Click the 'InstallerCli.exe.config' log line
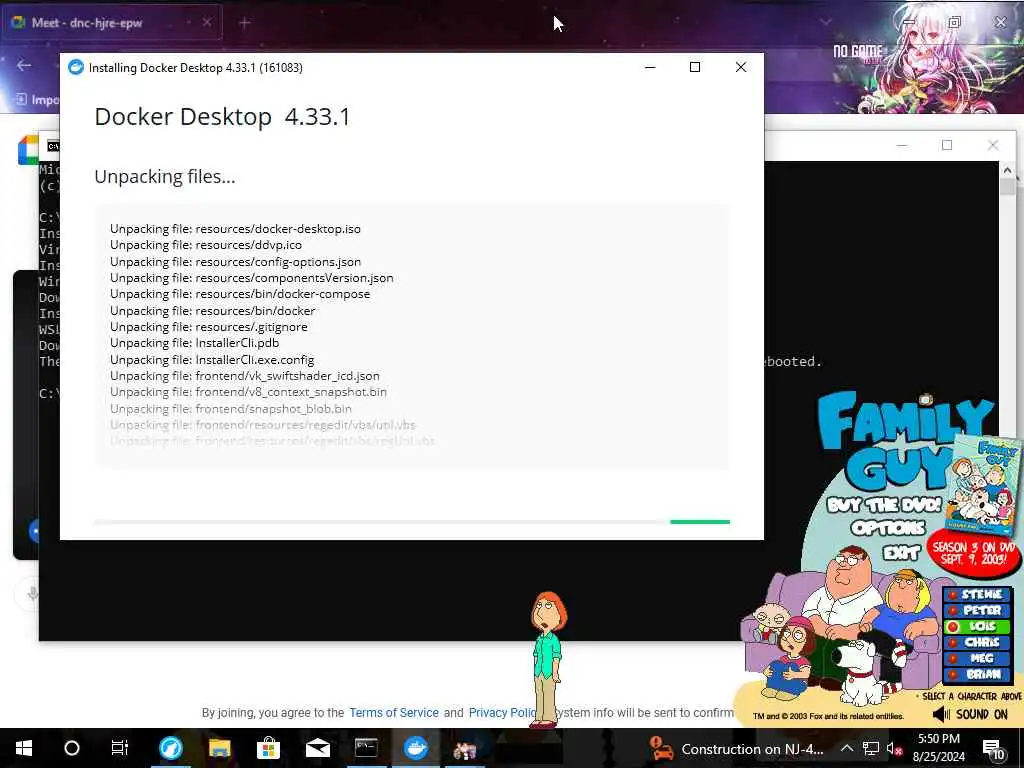This screenshot has height=768, width=1024. click(x=212, y=359)
